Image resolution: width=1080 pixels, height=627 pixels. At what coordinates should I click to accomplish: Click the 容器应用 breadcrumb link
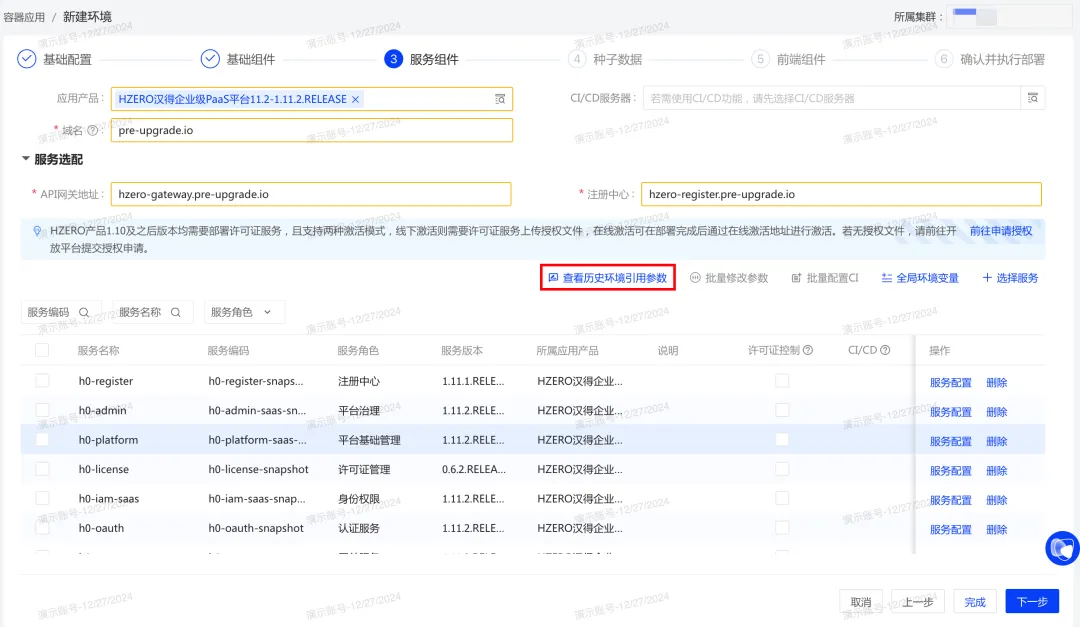24,17
